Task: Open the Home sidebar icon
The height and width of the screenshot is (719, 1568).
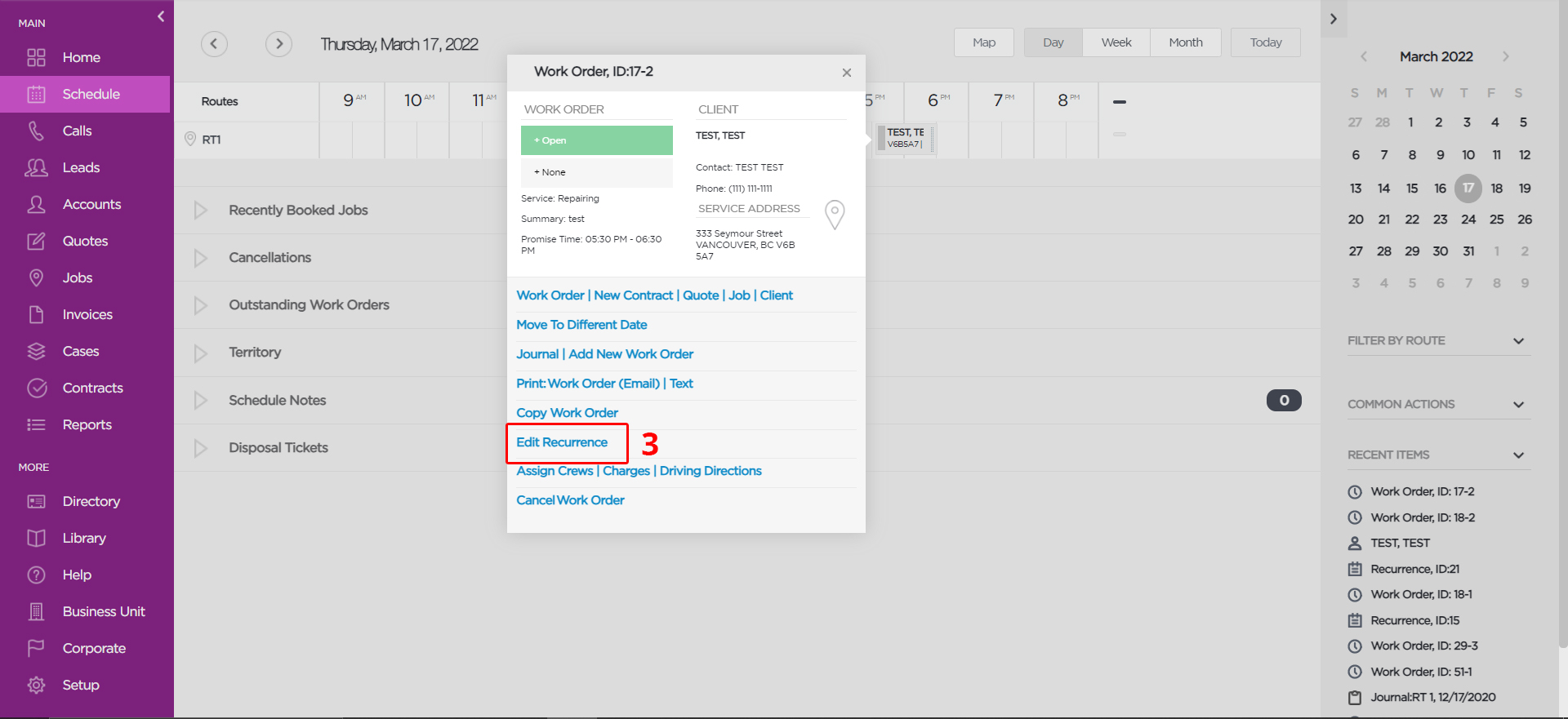Action: coord(36,57)
